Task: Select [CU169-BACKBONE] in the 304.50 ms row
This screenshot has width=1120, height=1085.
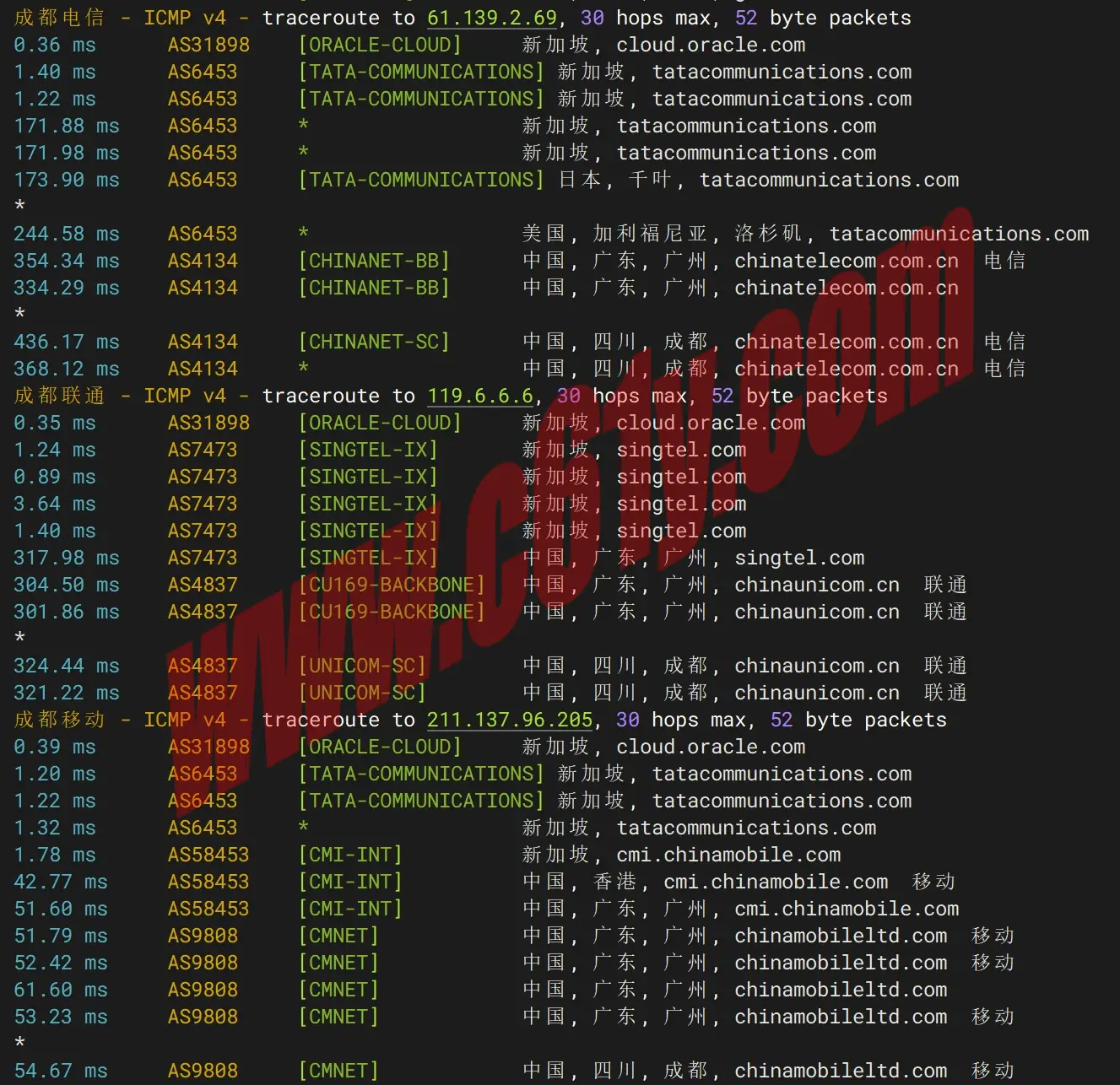Action: click(392, 585)
